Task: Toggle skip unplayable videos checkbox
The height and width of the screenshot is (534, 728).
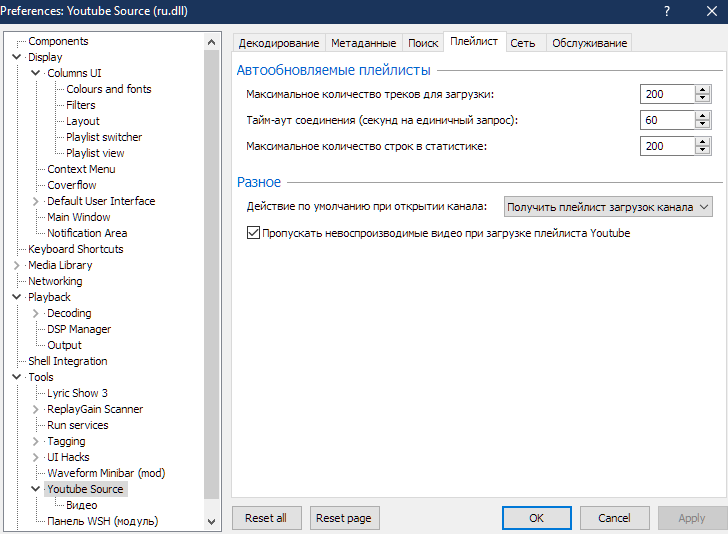Action: (253, 233)
